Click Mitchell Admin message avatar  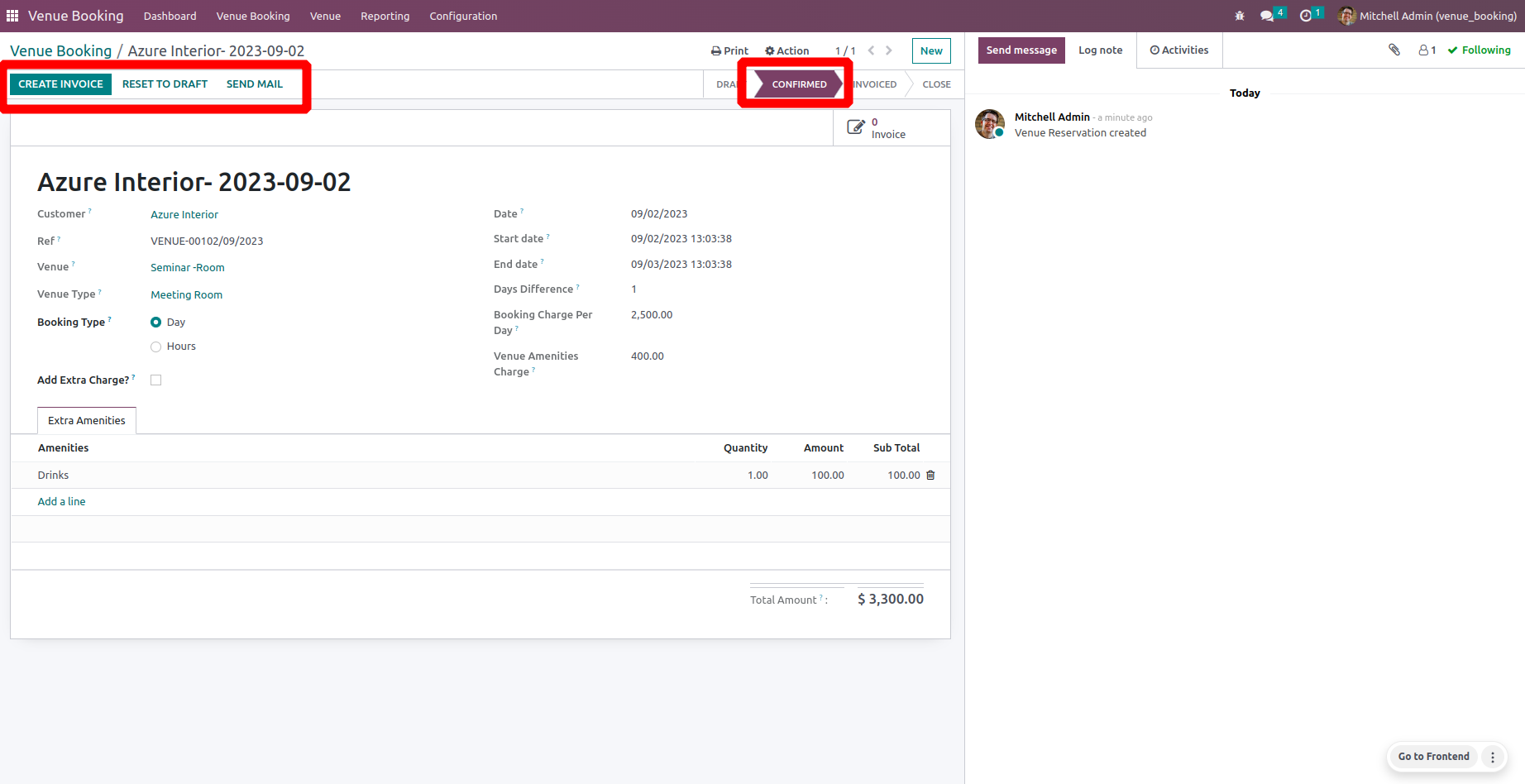tap(990, 124)
